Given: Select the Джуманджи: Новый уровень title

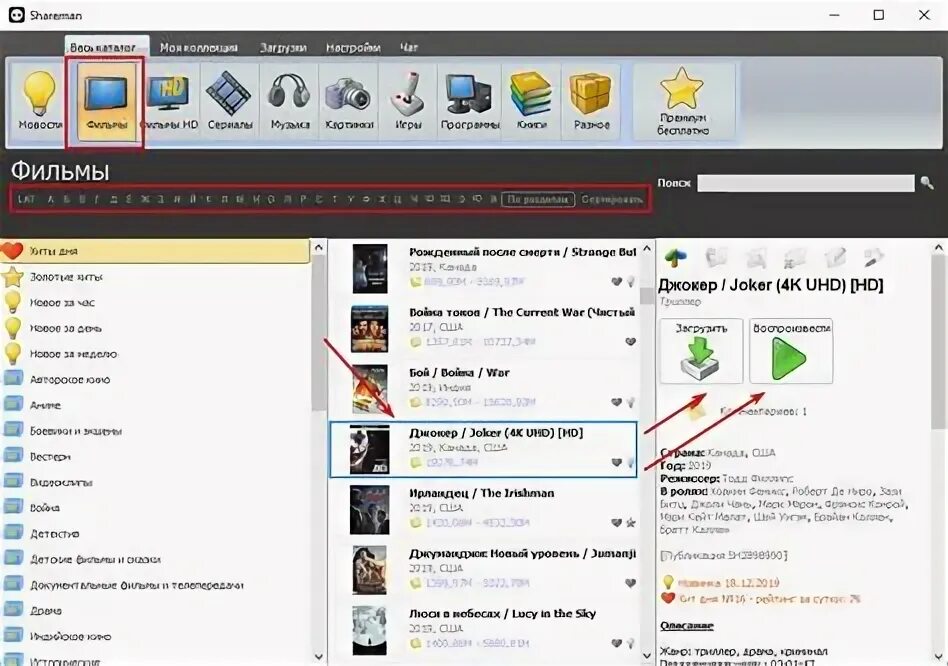Looking at the screenshot, I should pos(522,554).
